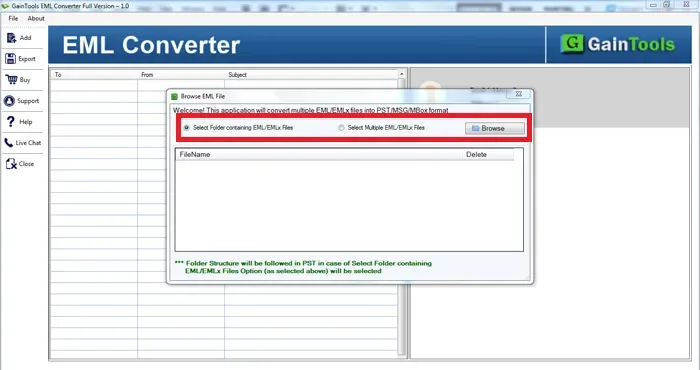Start Live Chat via phone icon
Viewport: 700px width, 370px height.
(x=8, y=143)
